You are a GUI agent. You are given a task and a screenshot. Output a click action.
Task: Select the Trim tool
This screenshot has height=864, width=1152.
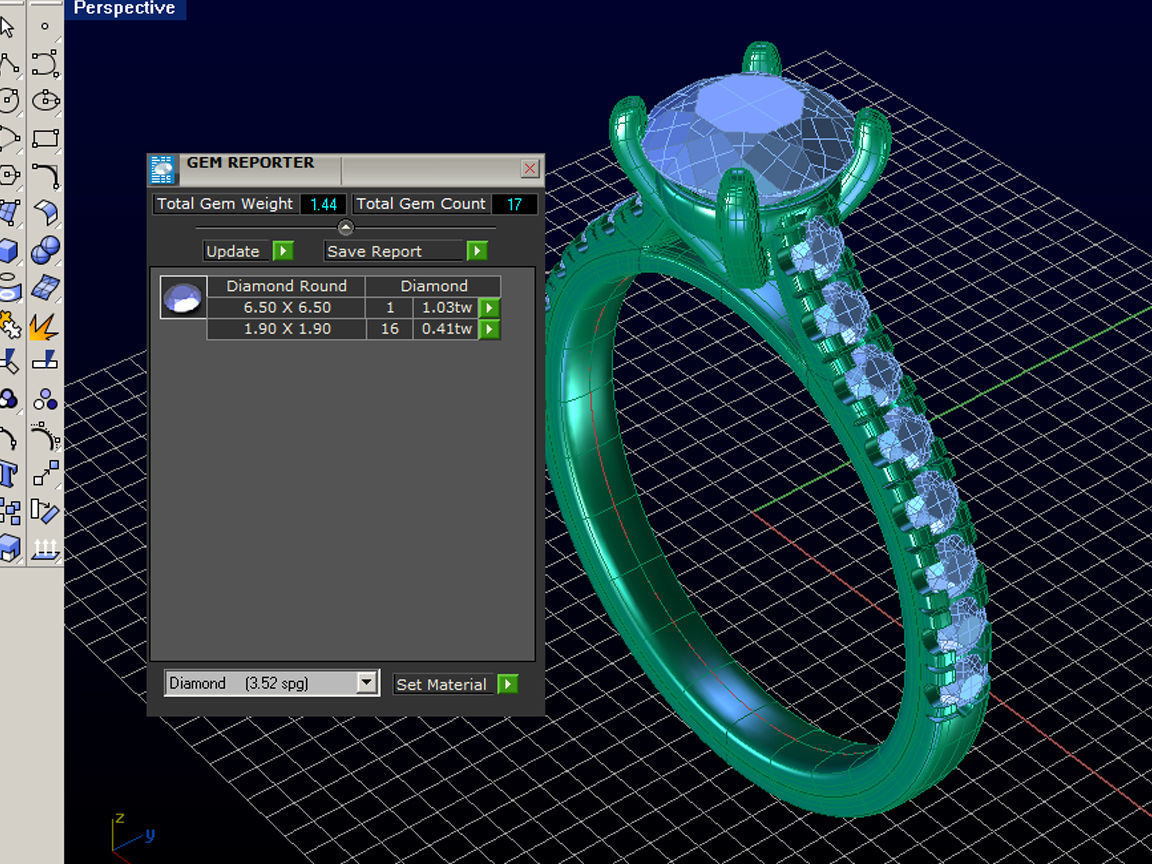click(x=9, y=361)
